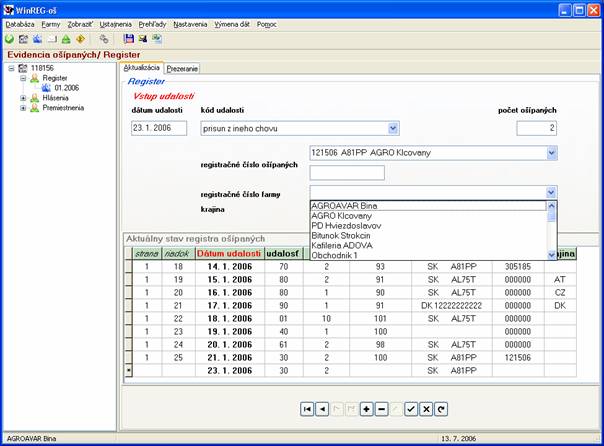Click the green checkmark toolbar icon
The width and height of the screenshot is (604, 446).
pos(10,38)
